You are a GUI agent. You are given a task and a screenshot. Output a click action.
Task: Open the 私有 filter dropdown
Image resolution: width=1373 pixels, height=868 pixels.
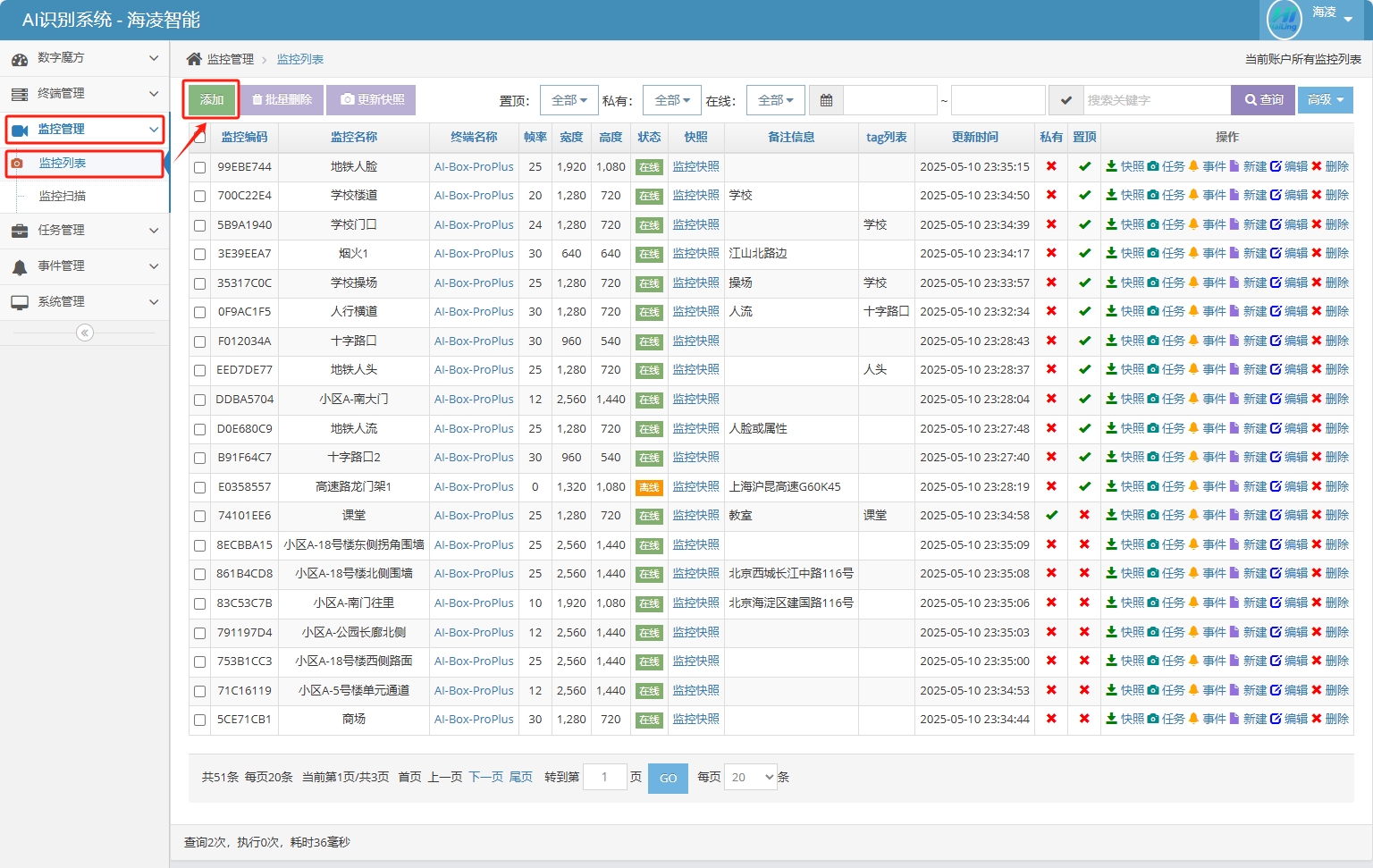(672, 100)
